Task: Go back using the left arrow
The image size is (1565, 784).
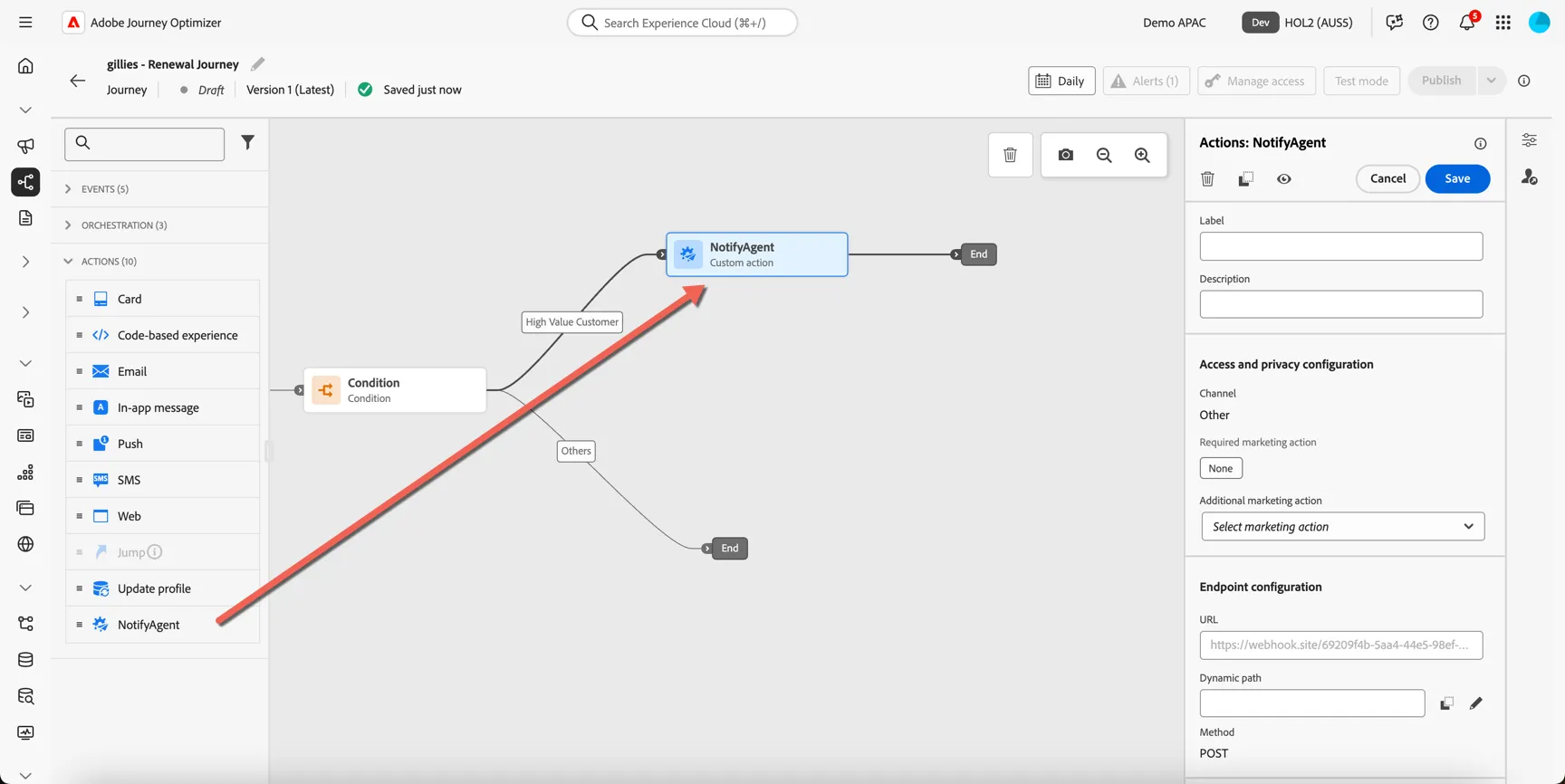Action: 78,81
